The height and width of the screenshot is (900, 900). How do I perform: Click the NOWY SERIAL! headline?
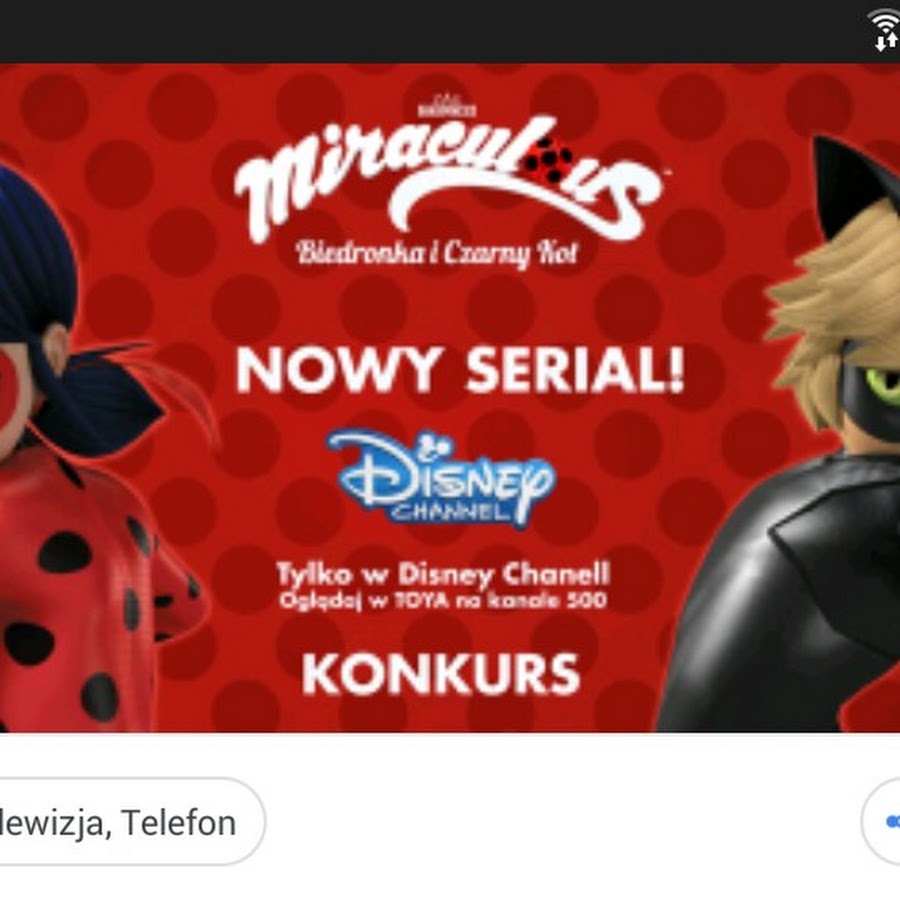tap(460, 370)
